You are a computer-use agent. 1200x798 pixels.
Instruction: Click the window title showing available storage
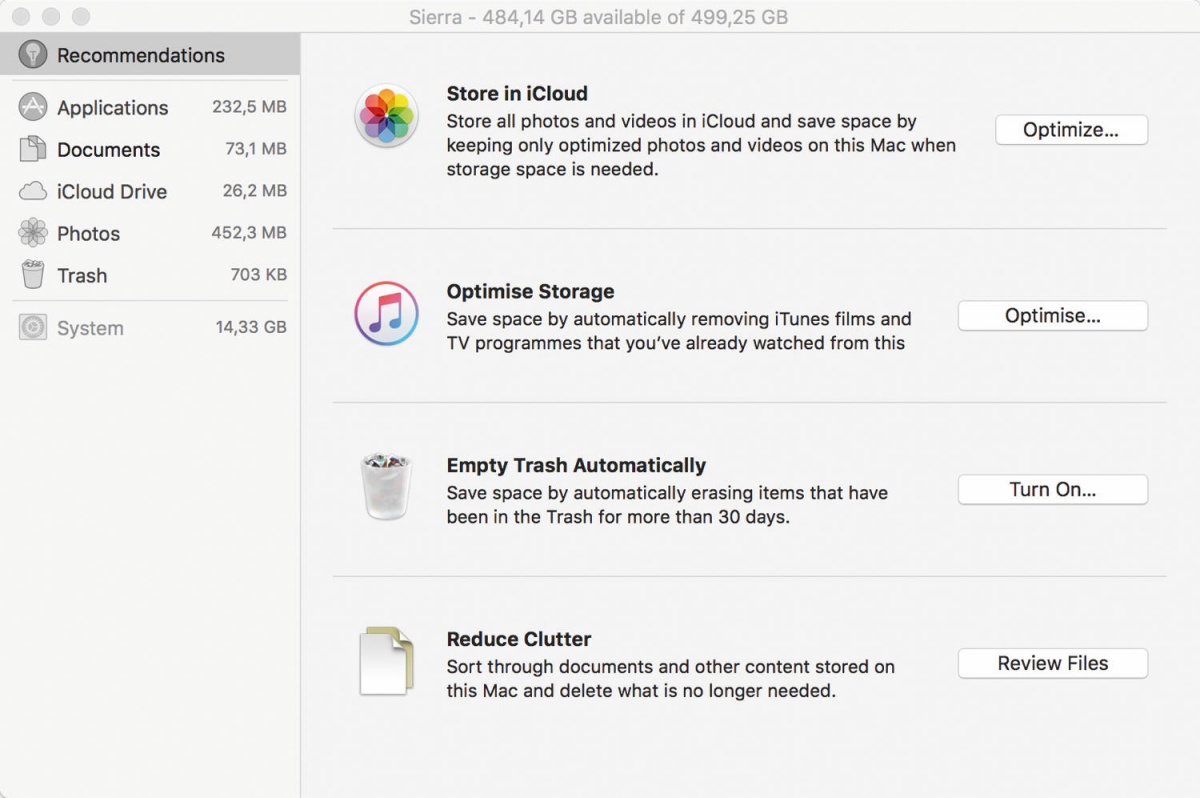coord(598,17)
